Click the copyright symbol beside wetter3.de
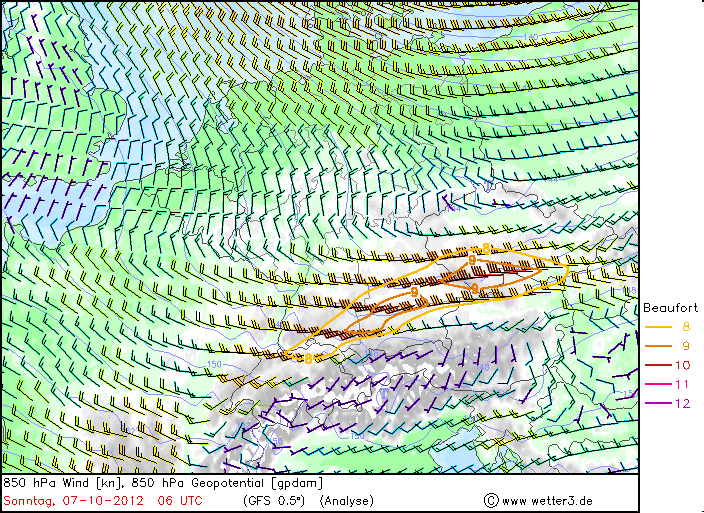Screen dimensions: 704x513 pyautogui.click(x=491, y=500)
